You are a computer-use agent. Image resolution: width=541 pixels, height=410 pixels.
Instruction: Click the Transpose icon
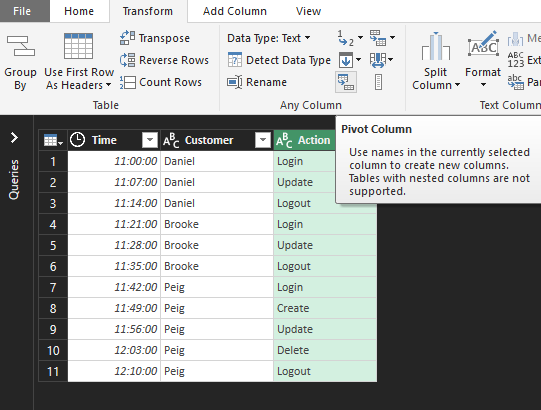pos(127,38)
